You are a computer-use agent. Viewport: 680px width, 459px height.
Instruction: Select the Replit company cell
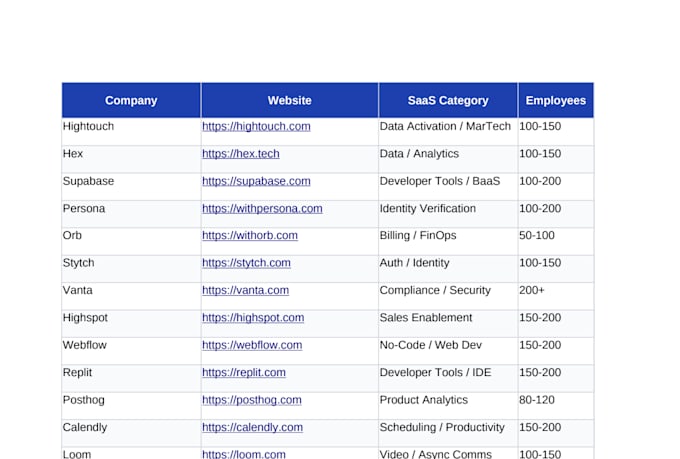(131, 378)
